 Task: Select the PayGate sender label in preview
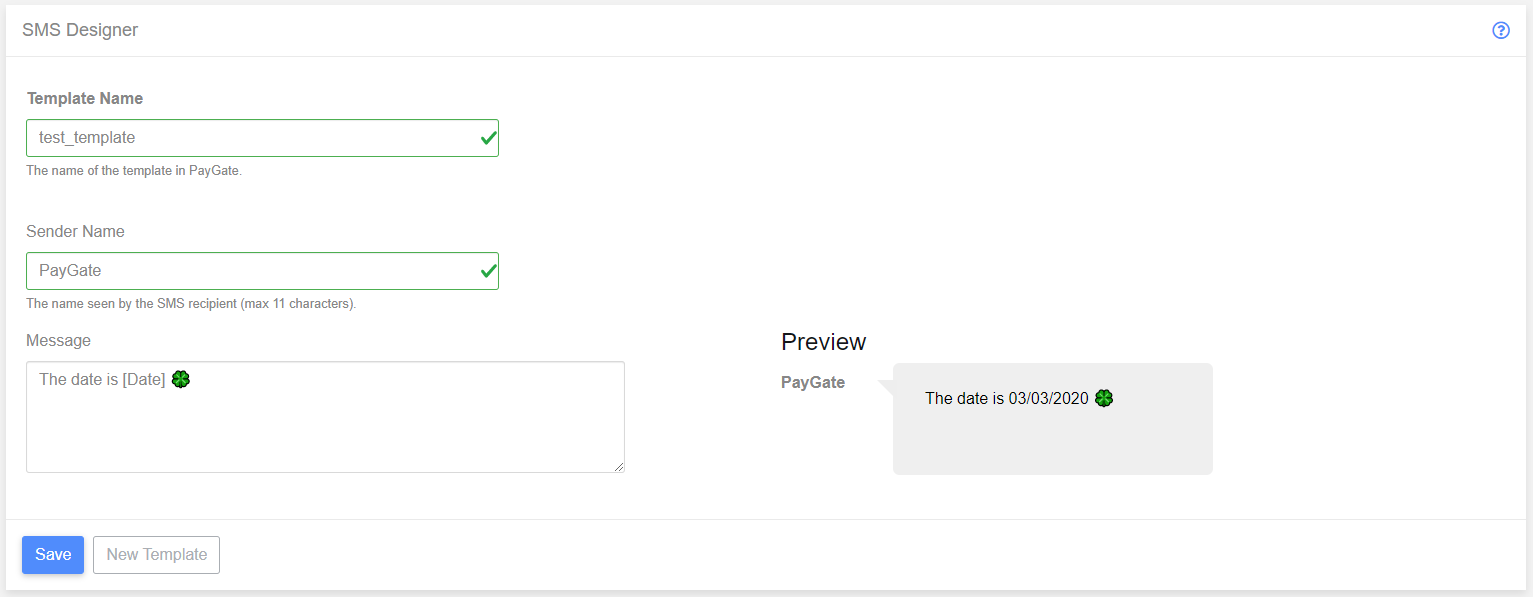[x=813, y=382]
